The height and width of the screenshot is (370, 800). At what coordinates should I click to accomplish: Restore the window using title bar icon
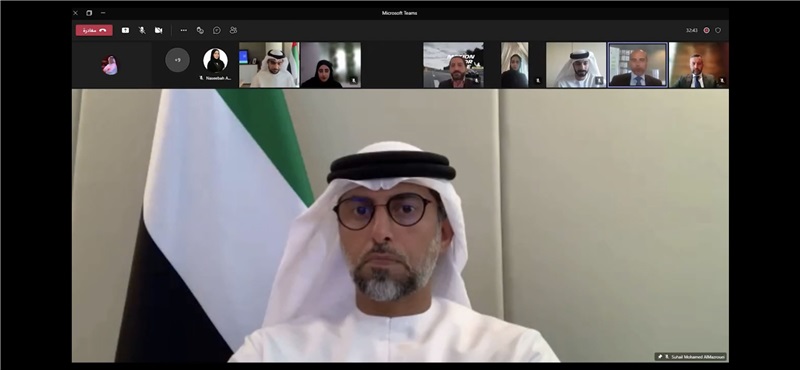pyautogui.click(x=89, y=13)
